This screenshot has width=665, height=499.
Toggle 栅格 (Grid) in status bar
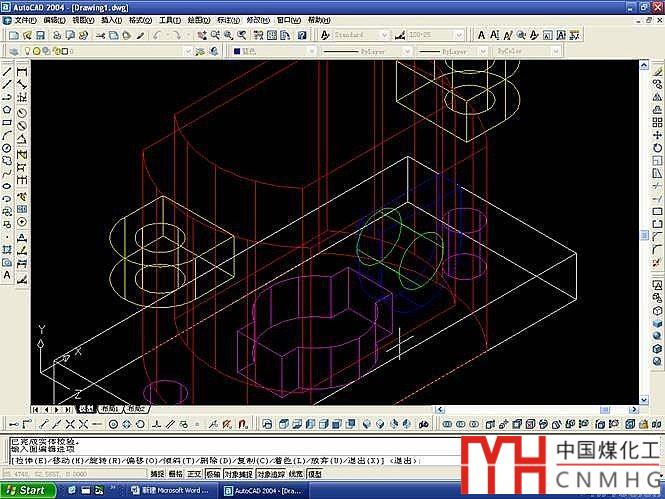pos(176,474)
